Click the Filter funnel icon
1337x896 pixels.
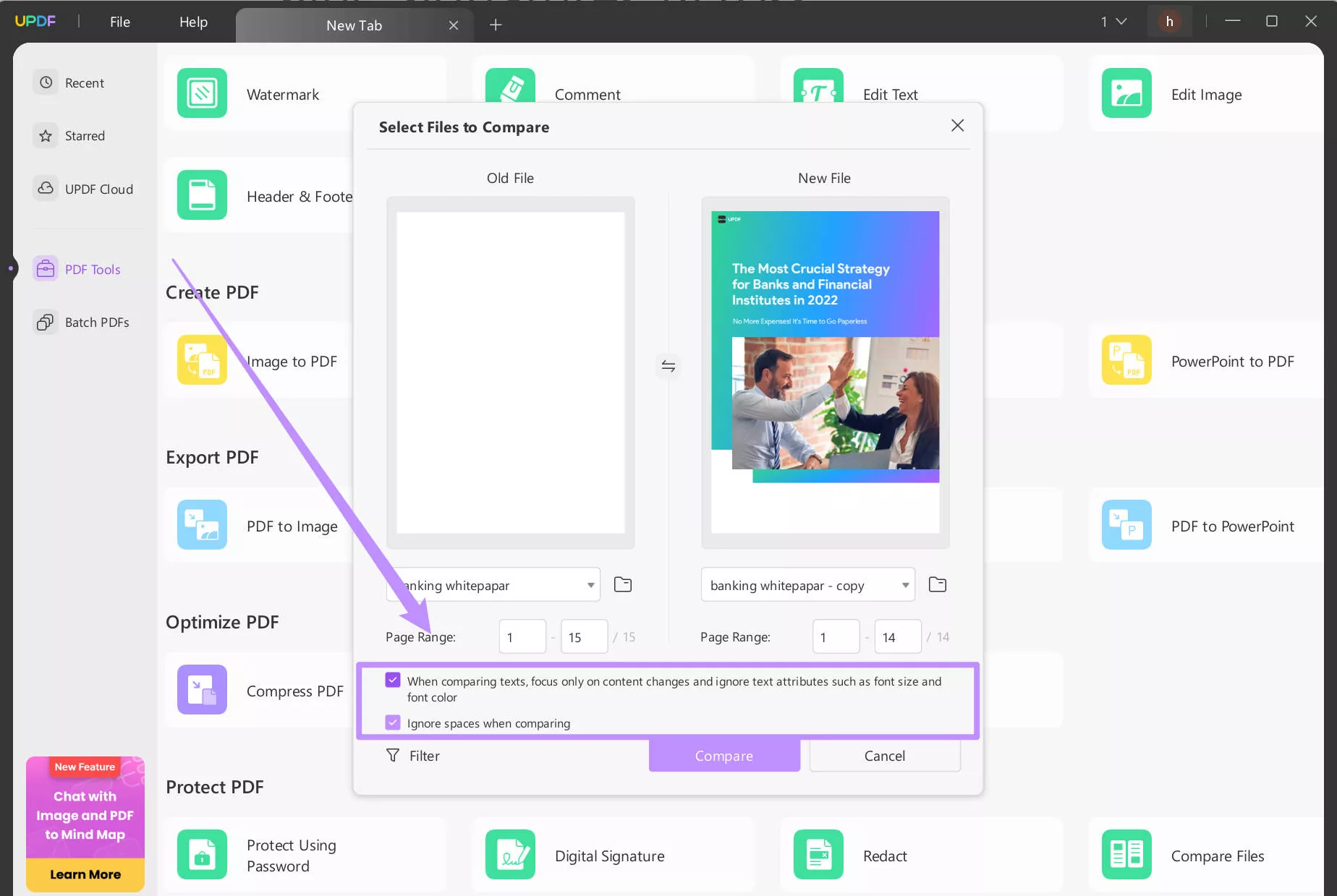coord(393,756)
